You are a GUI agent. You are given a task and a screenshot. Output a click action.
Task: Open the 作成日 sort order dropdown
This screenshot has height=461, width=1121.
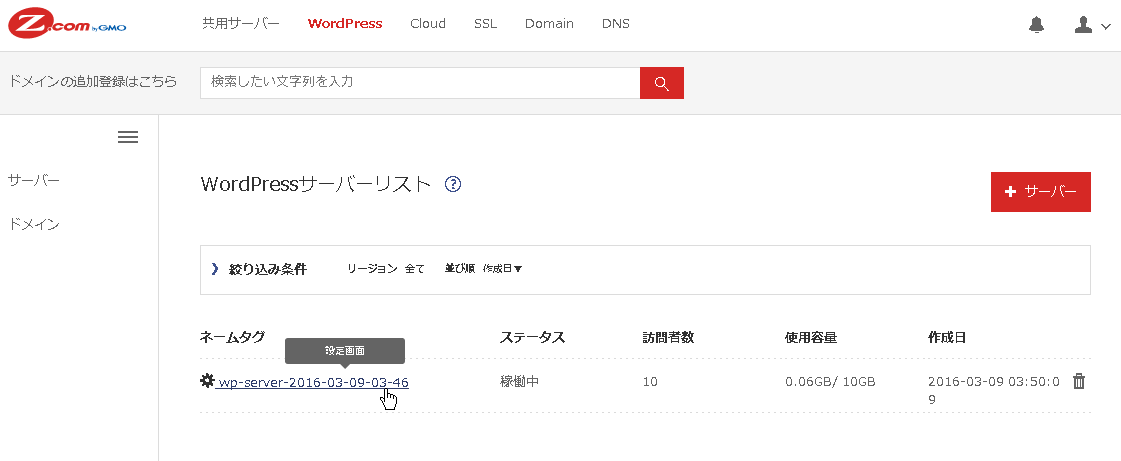coord(503,269)
